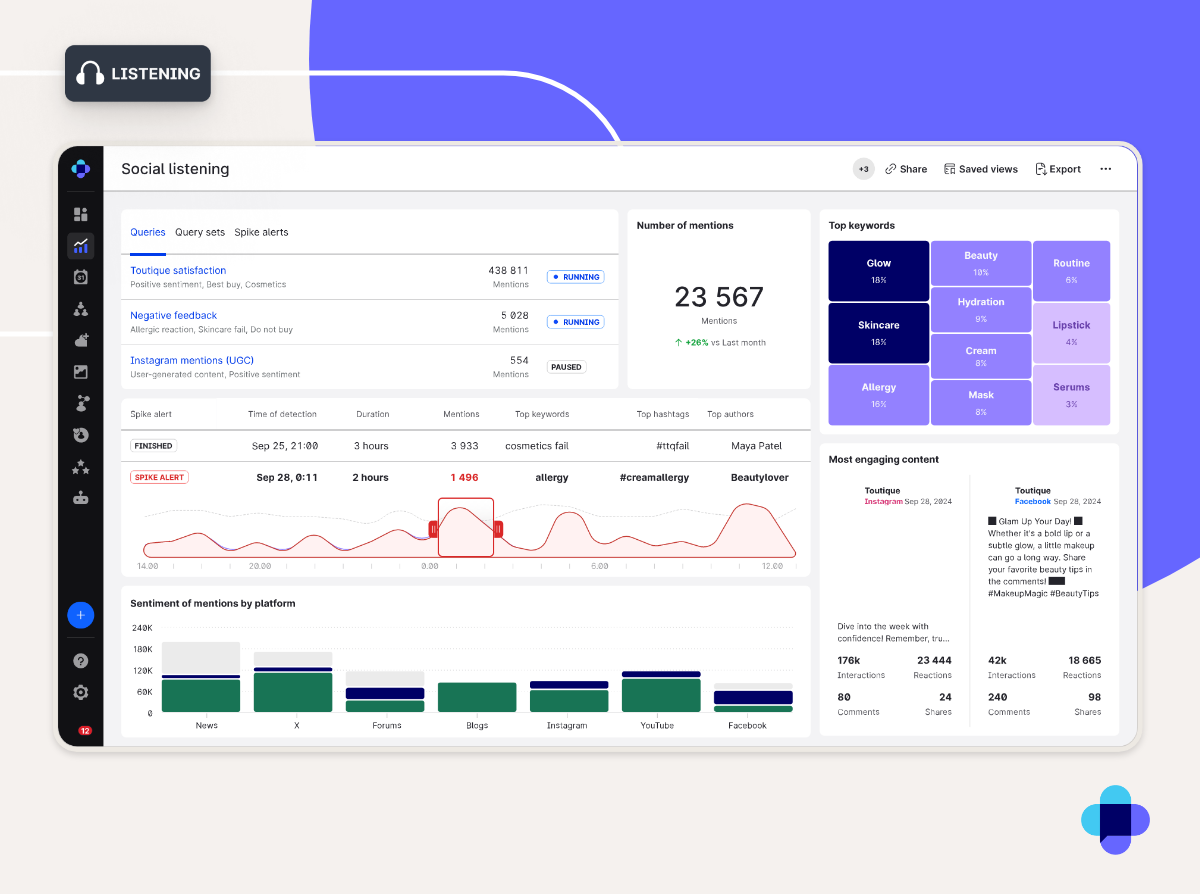Click RUNNING status of Negative feedback
Viewport: 1200px width, 894px height.
pos(575,322)
